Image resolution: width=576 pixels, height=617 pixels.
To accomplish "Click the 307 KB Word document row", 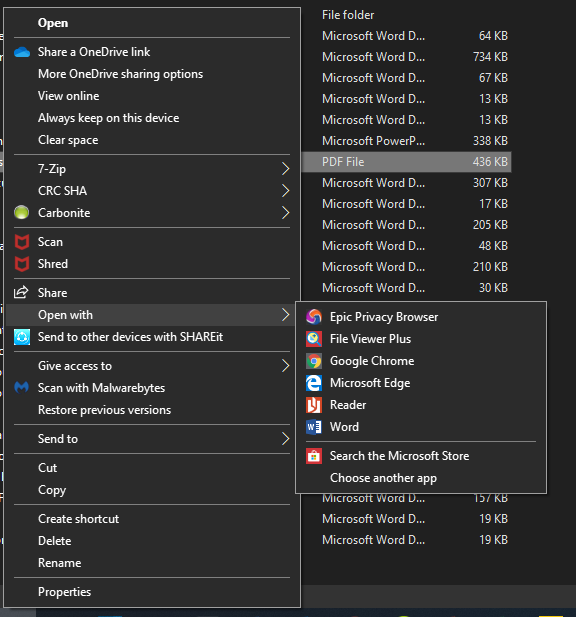I will 407,183.
